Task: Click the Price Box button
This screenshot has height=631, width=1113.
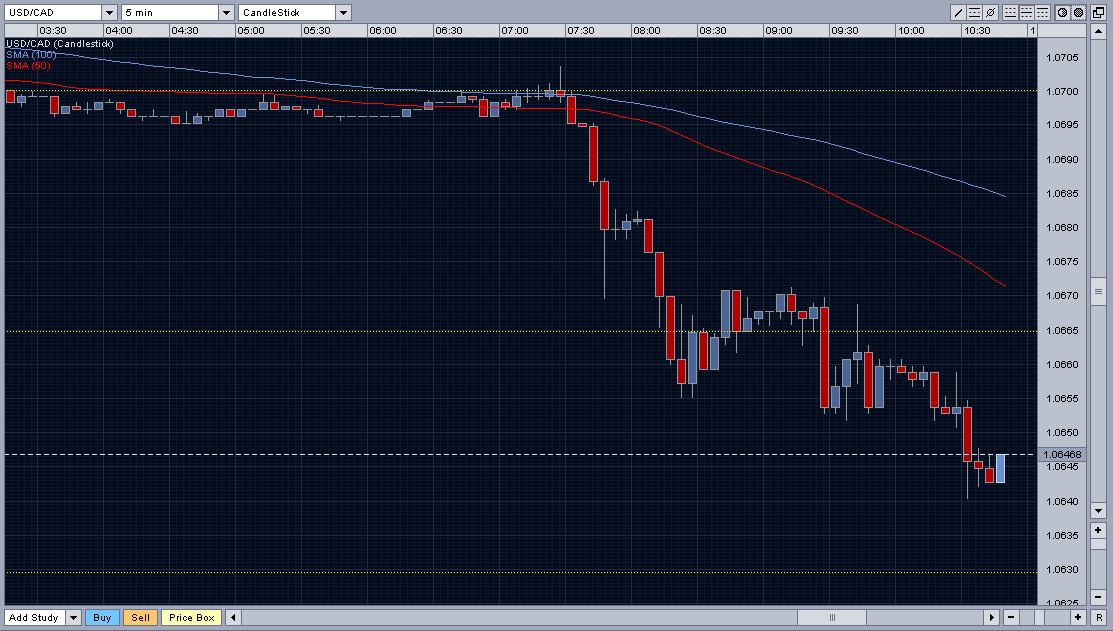Action: pos(192,618)
